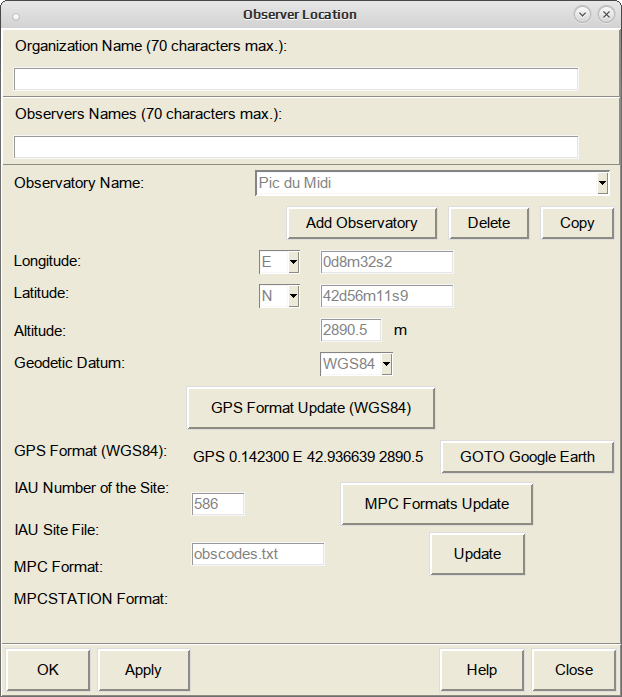This screenshot has height=697, width=622.
Task: Click the obscodes.txt site file field
Action: tap(257, 554)
